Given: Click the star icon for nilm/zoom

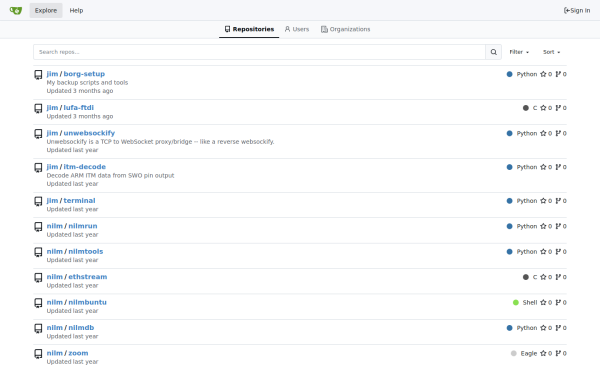Looking at the screenshot, I should pos(543,353).
